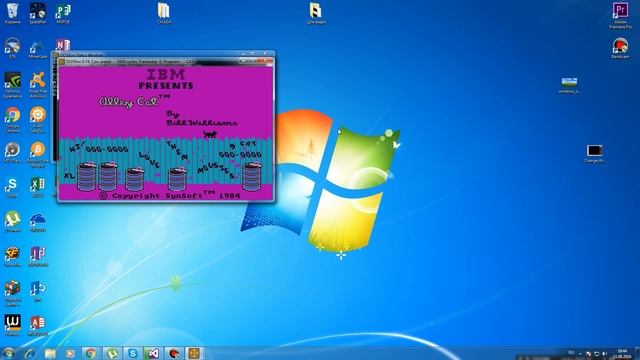Open the Bandicam desktop shortcut
The height and width of the screenshot is (360, 640).
click(620, 48)
